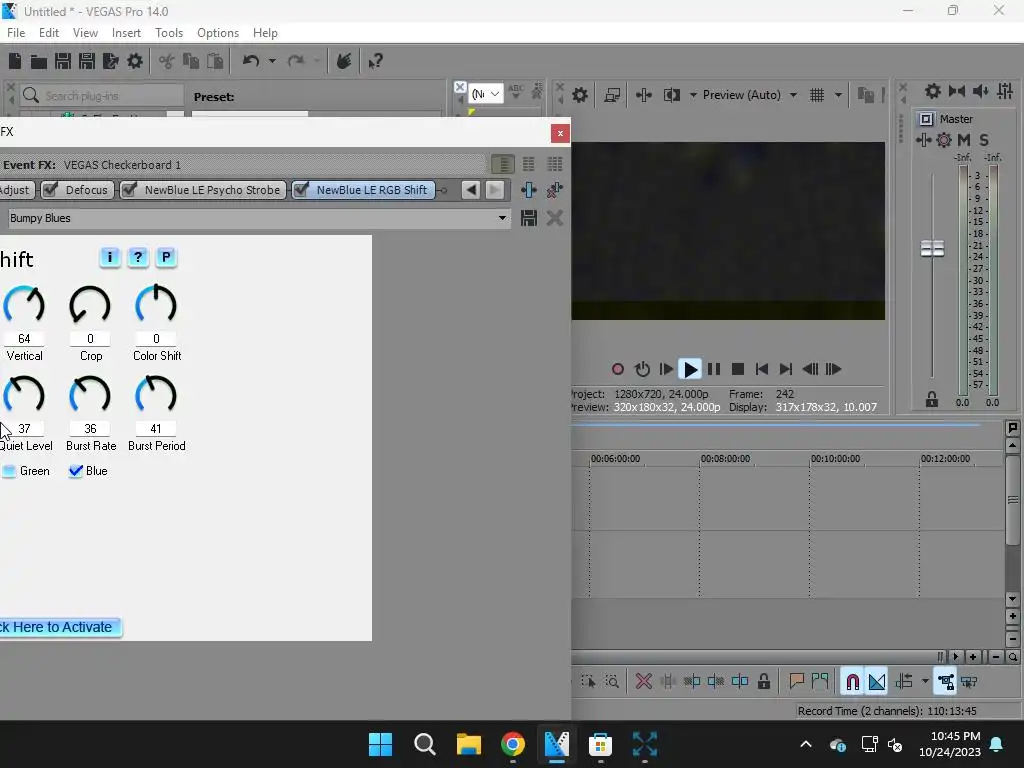Save the project using the floppy icon

(63, 61)
